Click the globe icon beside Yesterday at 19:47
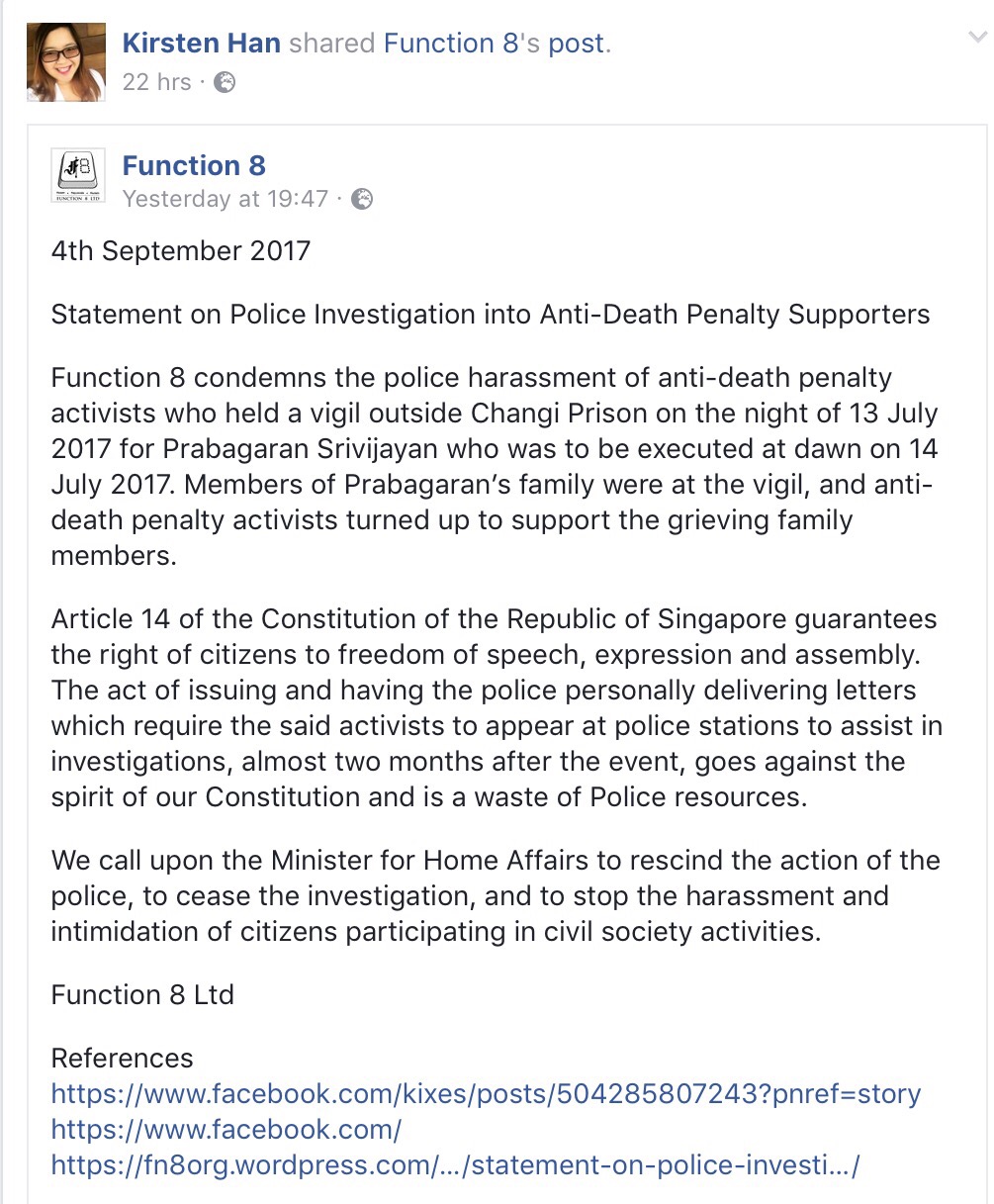 363,199
